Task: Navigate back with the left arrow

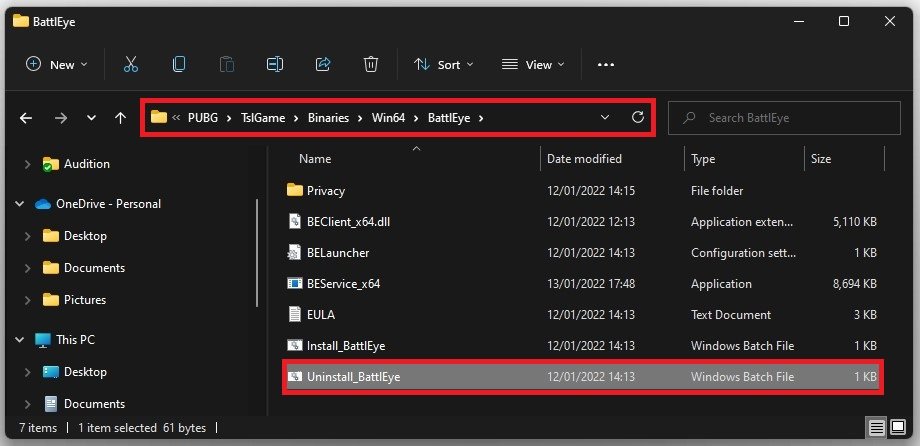Action: click(26, 118)
